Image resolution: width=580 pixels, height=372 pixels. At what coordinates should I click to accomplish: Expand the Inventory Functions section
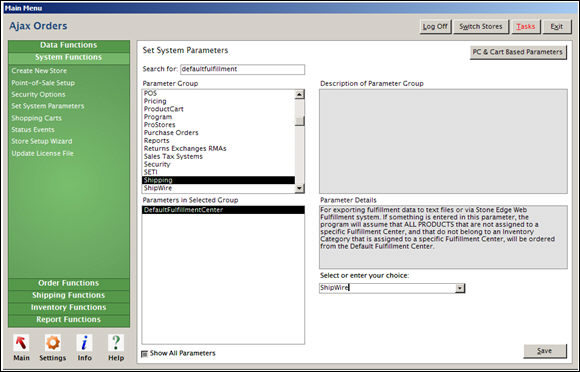point(69,308)
